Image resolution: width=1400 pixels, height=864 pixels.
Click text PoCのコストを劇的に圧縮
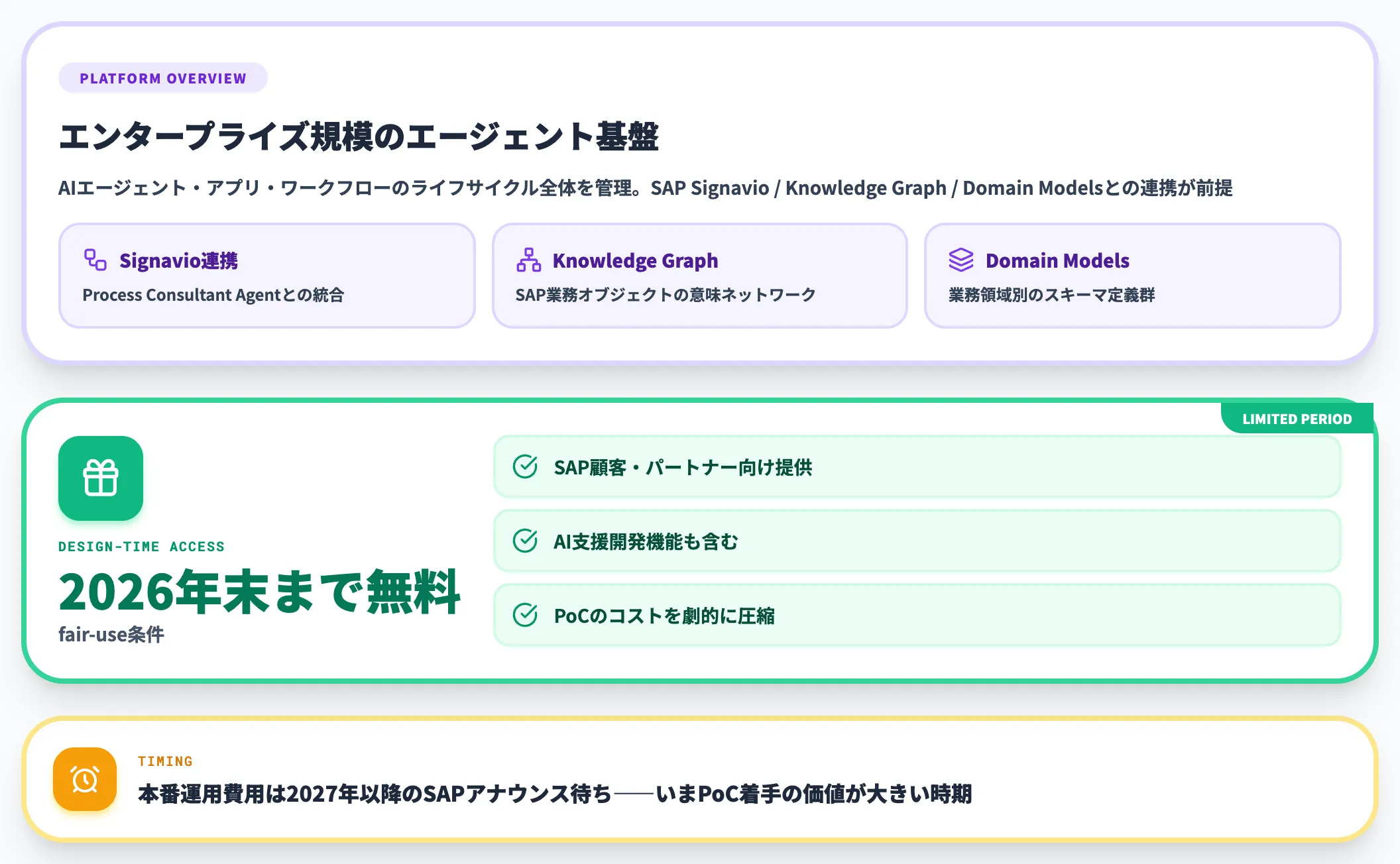(664, 616)
